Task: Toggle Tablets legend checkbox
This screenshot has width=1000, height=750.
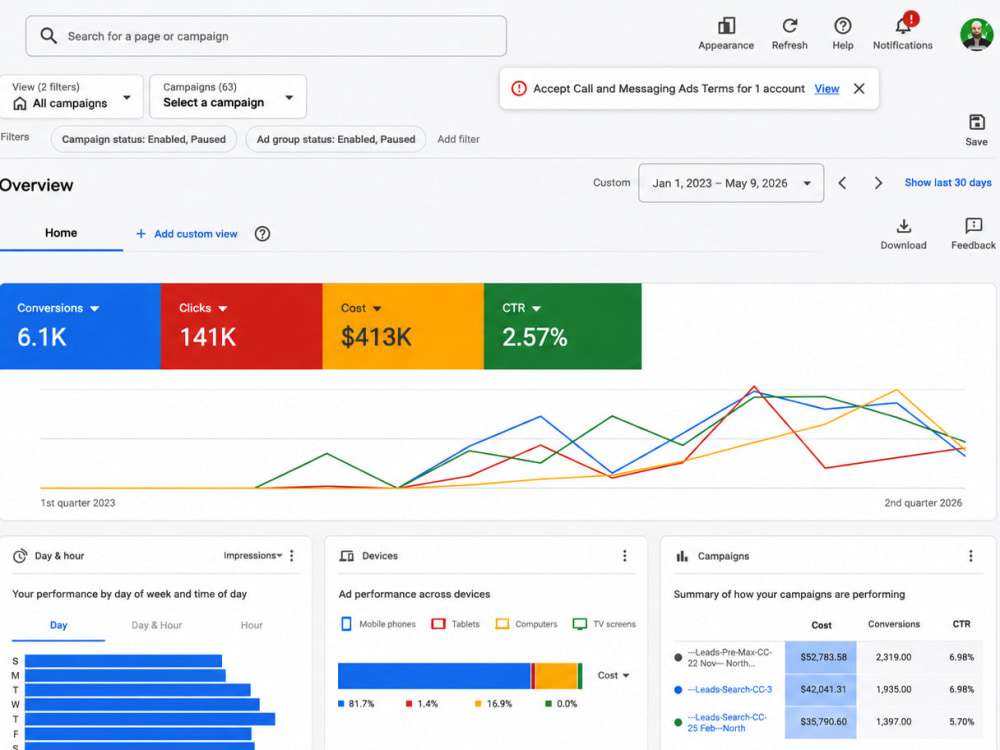Action: (438, 624)
